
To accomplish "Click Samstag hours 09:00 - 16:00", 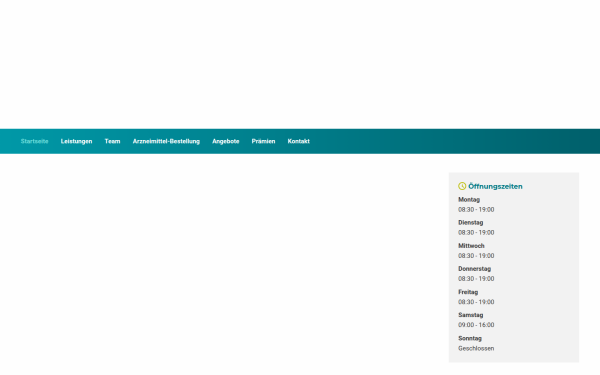I will click(x=476, y=325).
